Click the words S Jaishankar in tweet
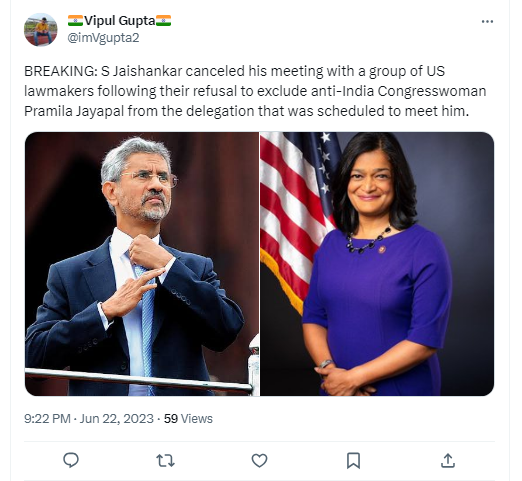 [141, 71]
